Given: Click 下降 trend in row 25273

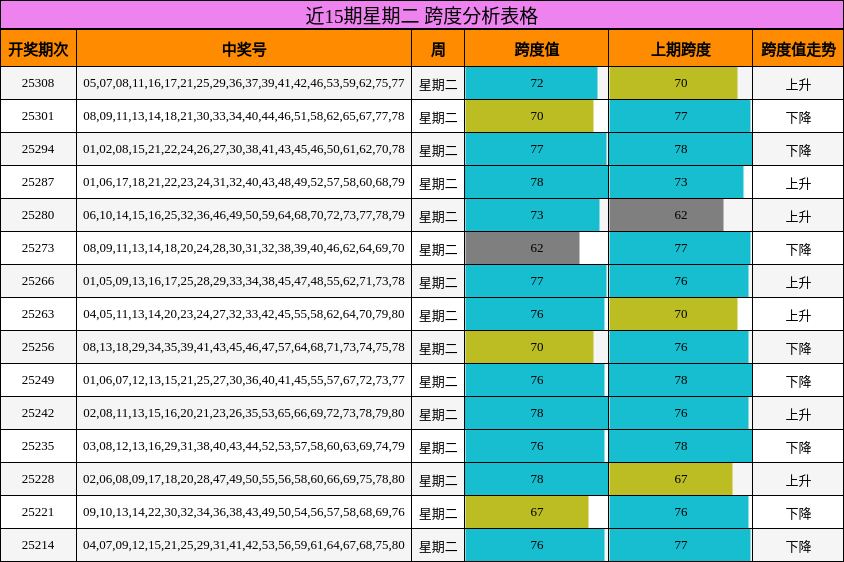Looking at the screenshot, I should point(798,249).
